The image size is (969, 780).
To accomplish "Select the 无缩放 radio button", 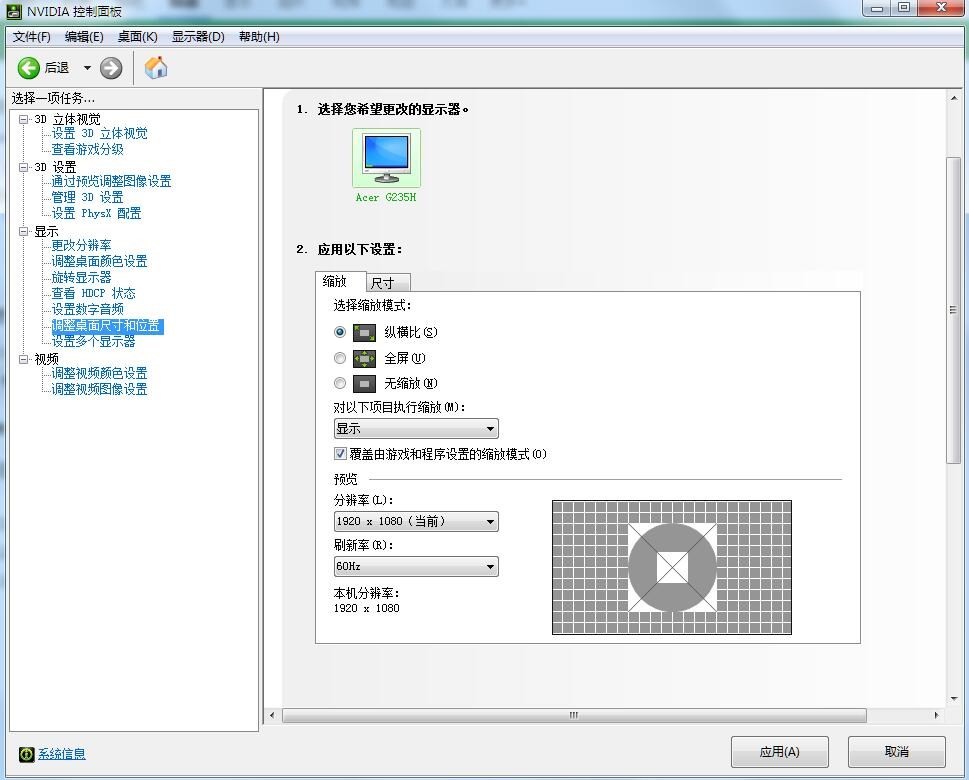I will pyautogui.click(x=340, y=384).
